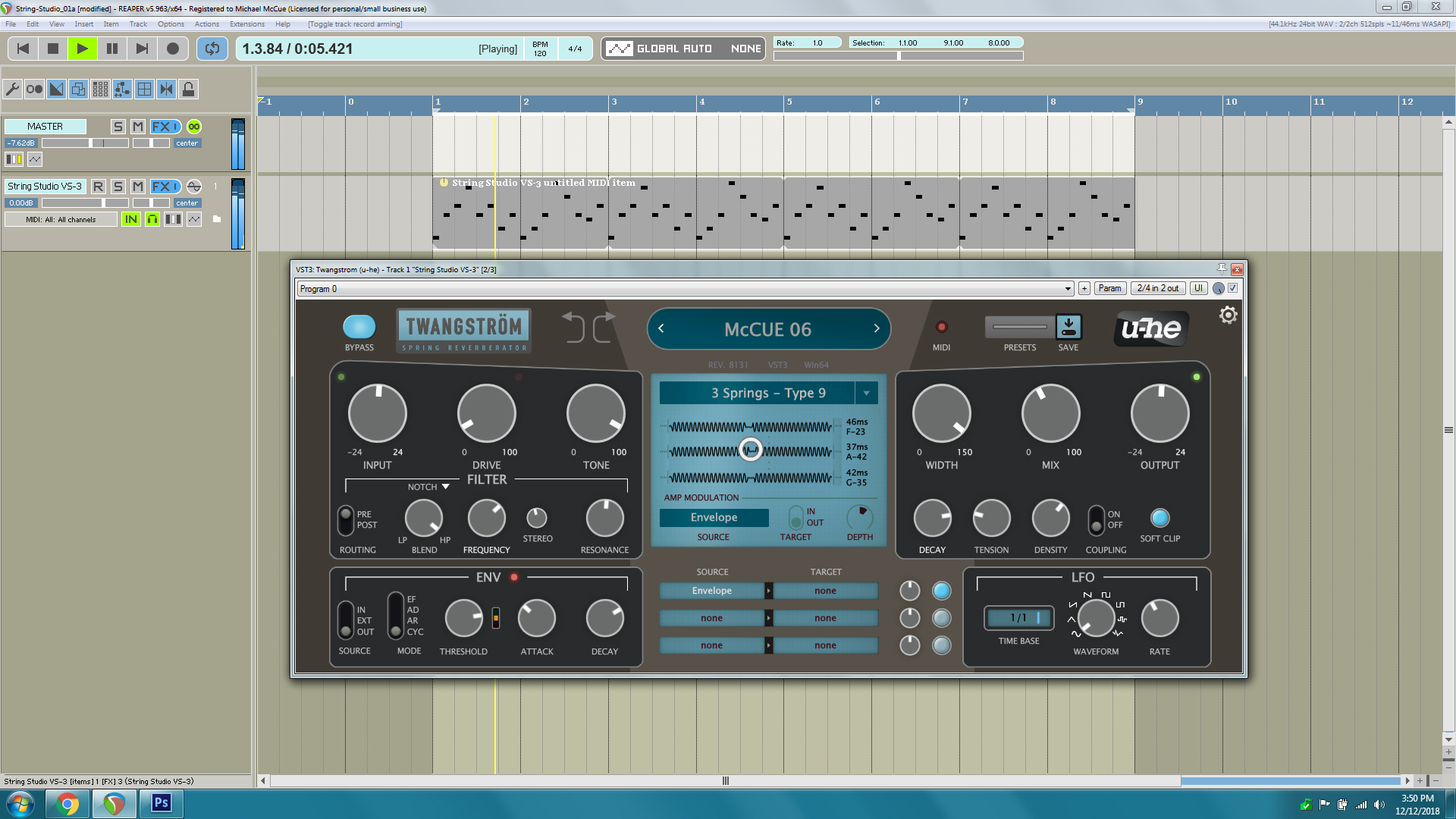Viewport: 1456px width, 819px height.
Task: Click the playback rate slider
Action: pyautogui.click(x=899, y=55)
